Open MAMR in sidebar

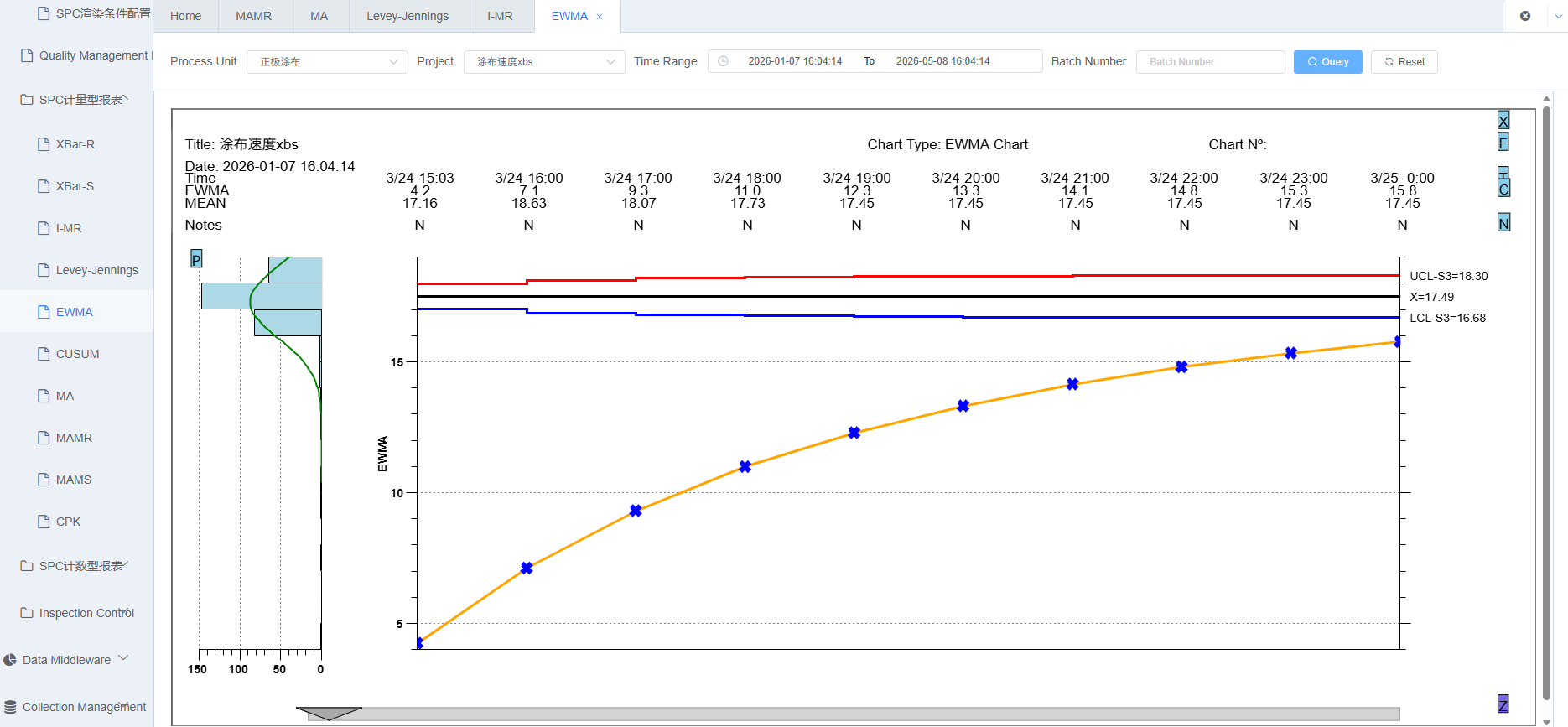76,438
